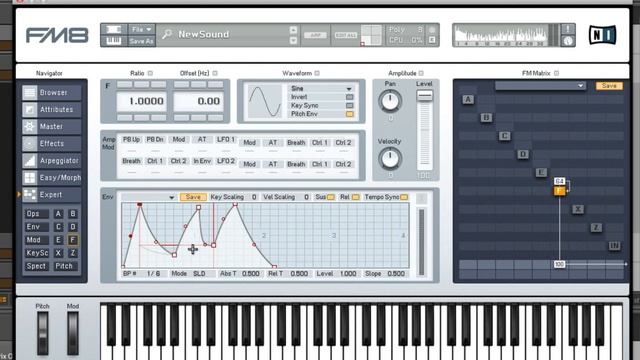
Task: Click the NI logo
Action: [x=602, y=35]
